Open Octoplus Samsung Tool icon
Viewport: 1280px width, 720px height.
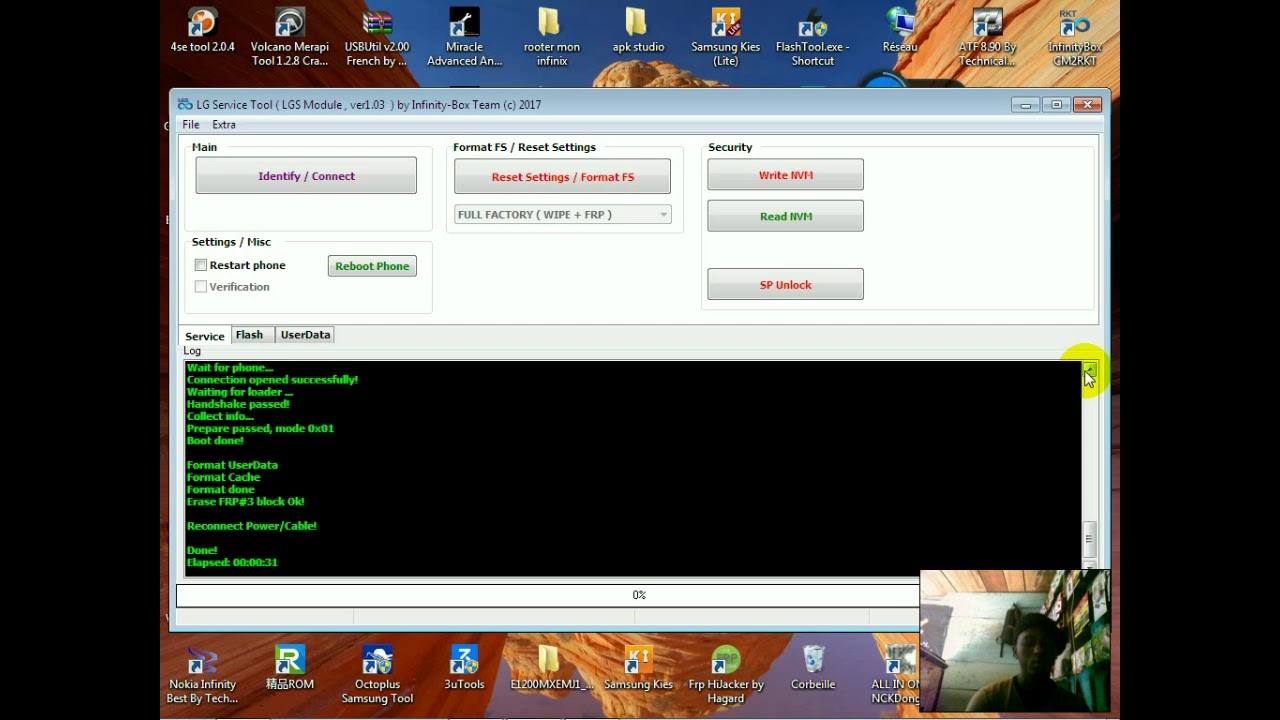coord(377,676)
